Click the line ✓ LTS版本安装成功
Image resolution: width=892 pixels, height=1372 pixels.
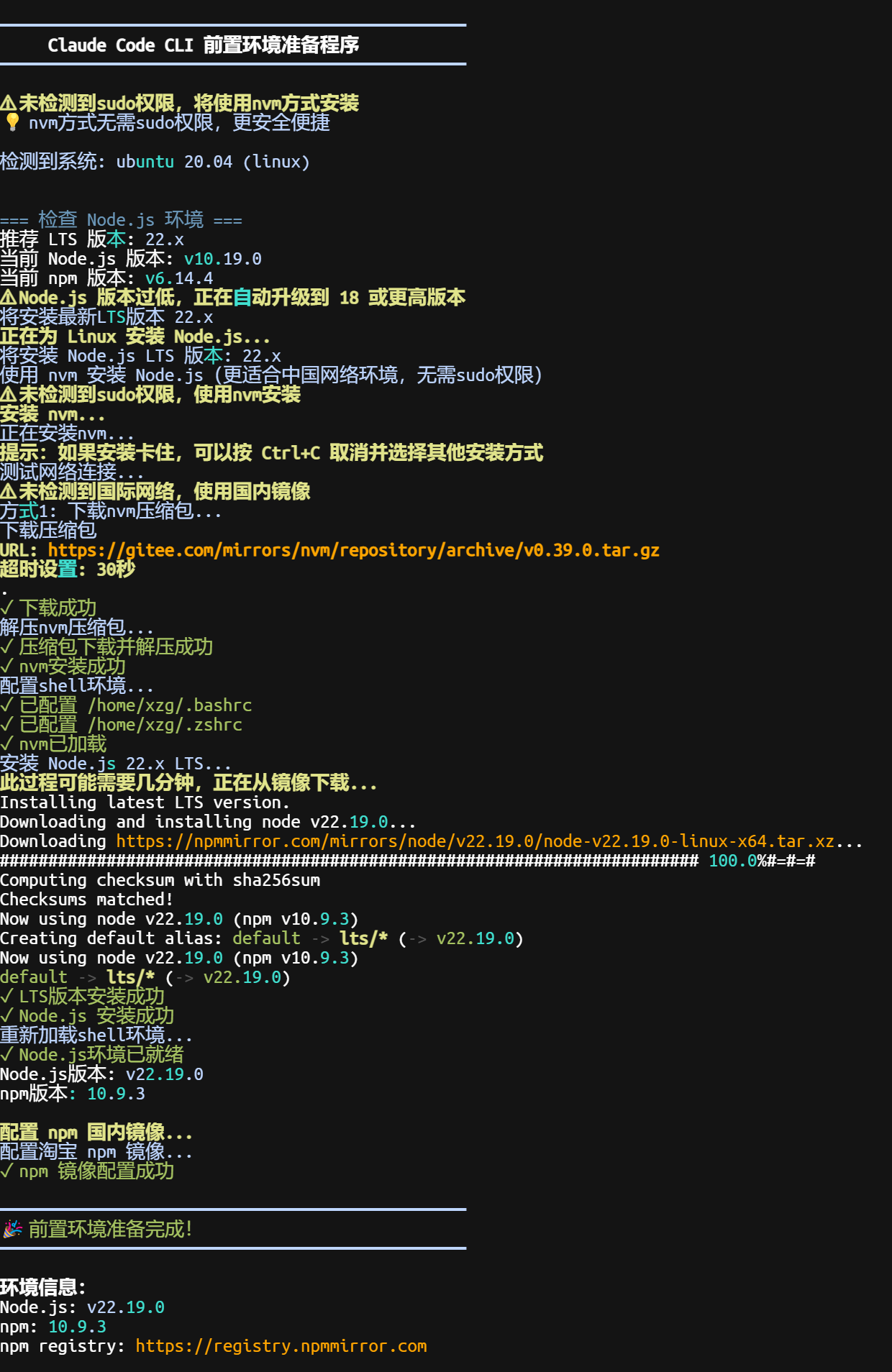point(82,997)
